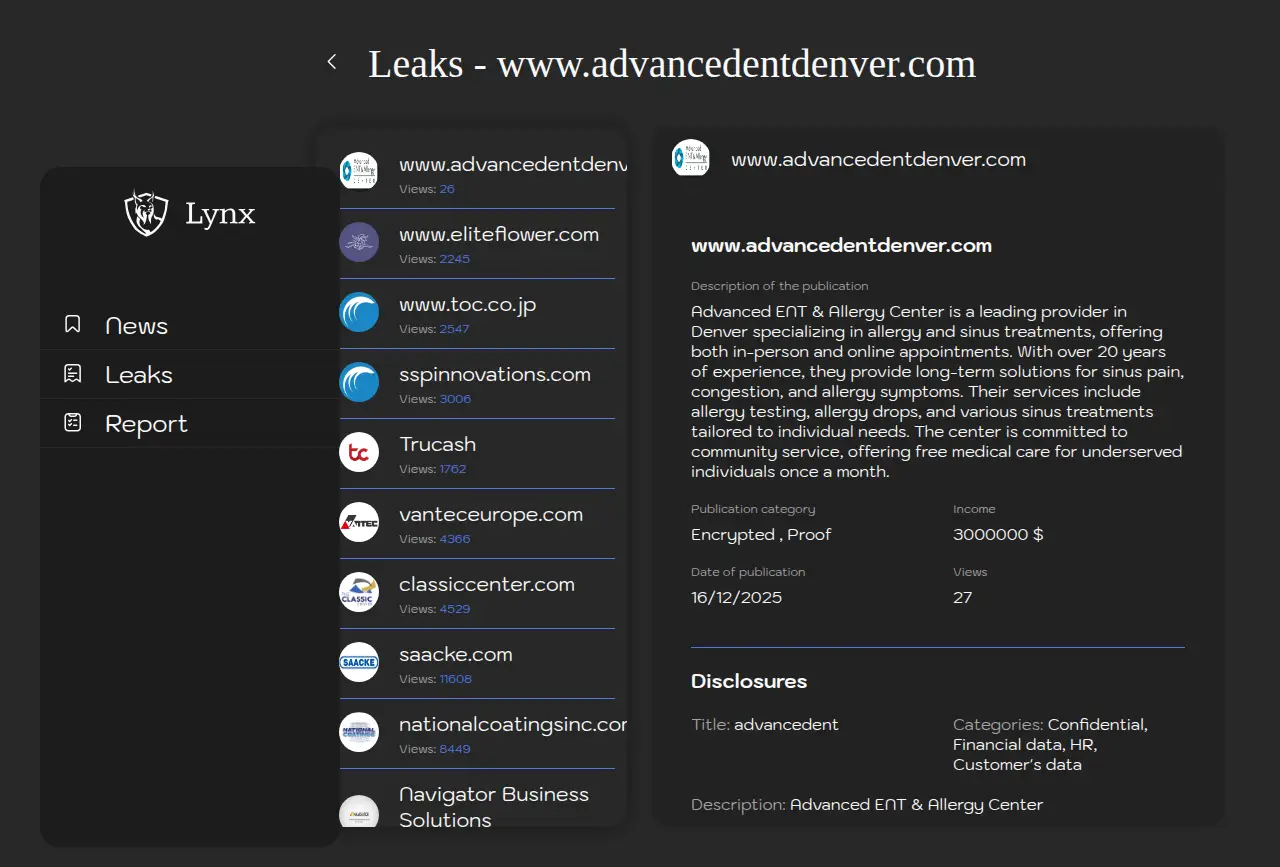The image size is (1280, 867).
Task: Click the Leaks document icon in sidebar
Action: click(72, 374)
